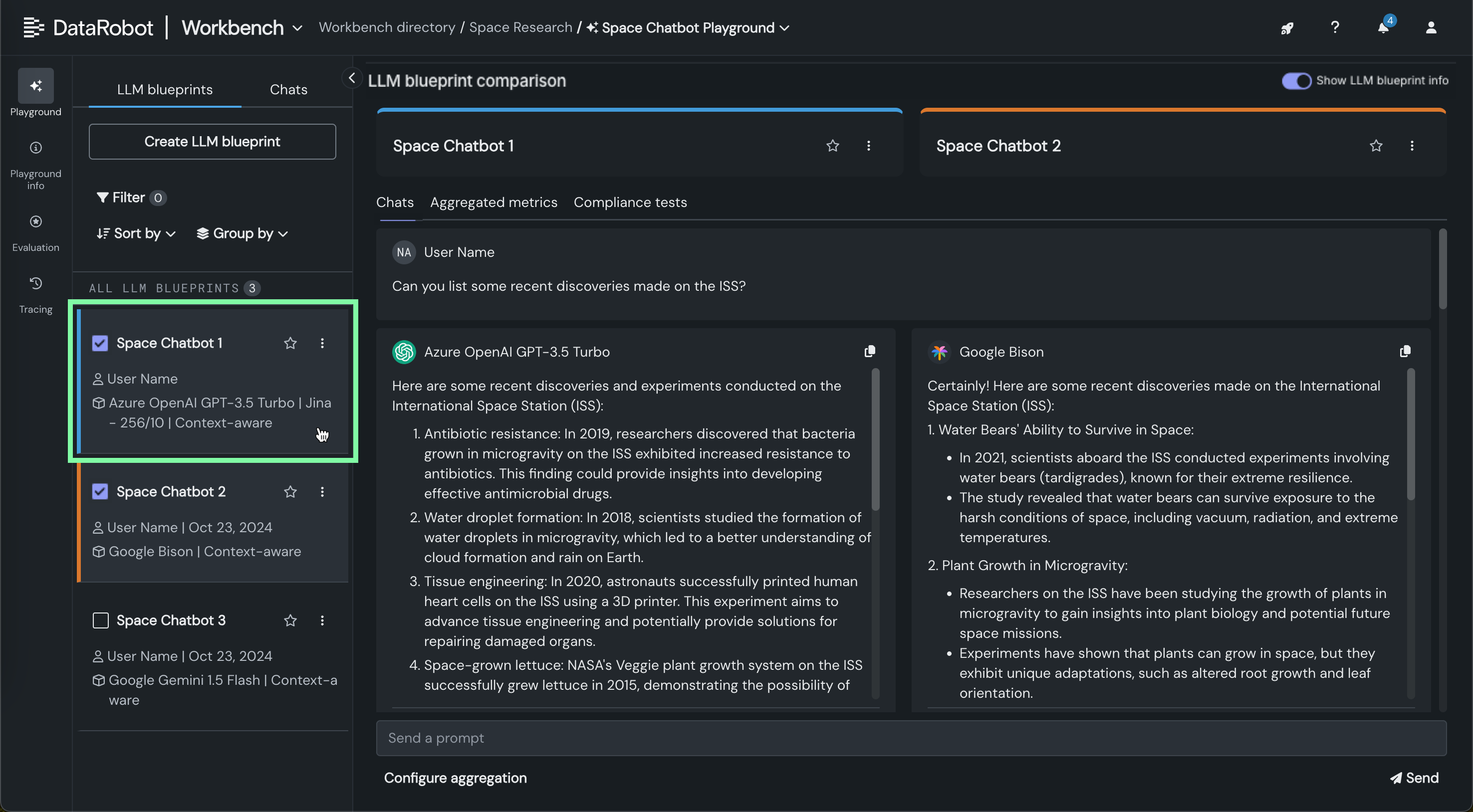Image resolution: width=1473 pixels, height=812 pixels.
Task: Expand the Group by dropdown
Action: tap(242, 233)
